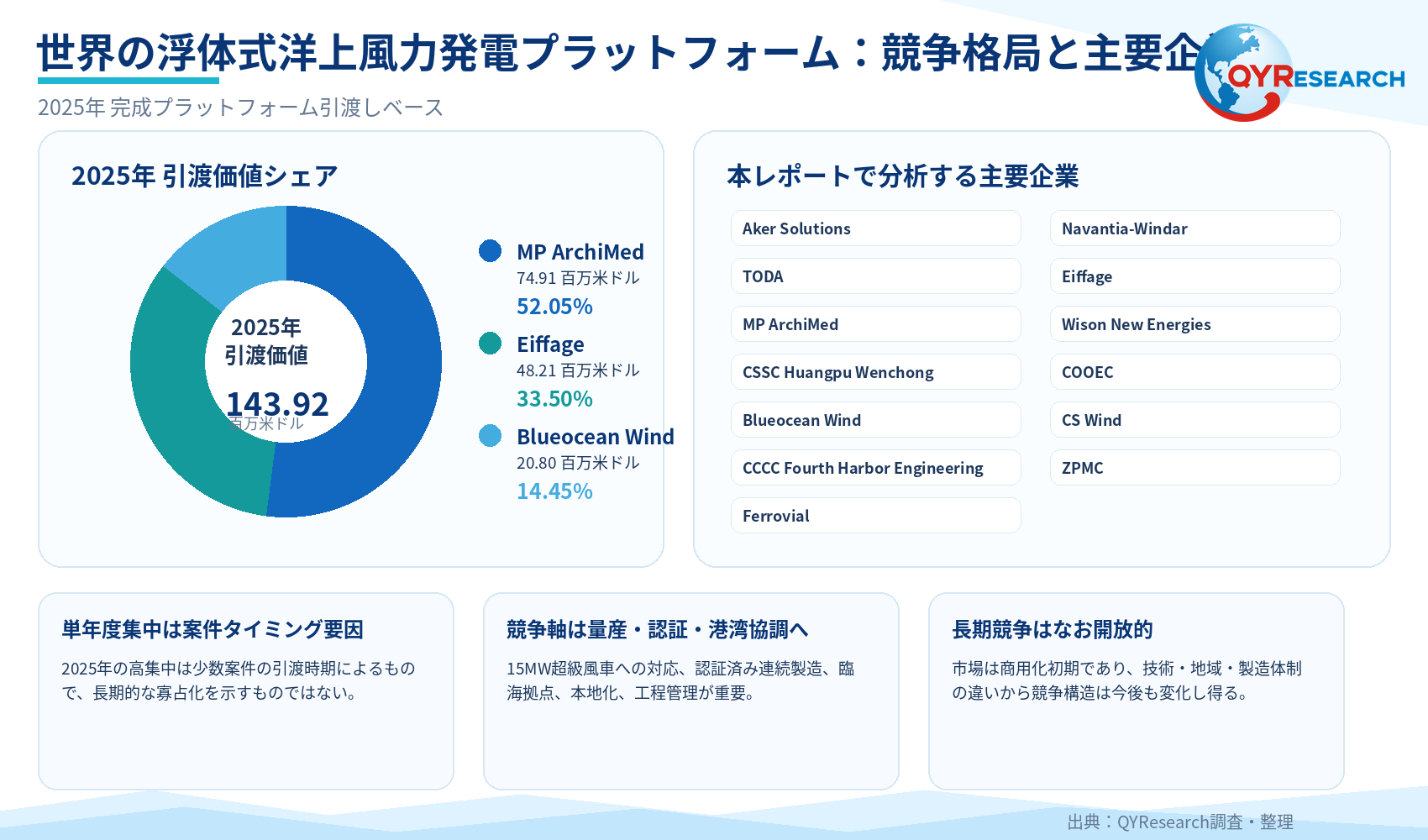Click the 74.91 百万米ドル value

(x=578, y=278)
